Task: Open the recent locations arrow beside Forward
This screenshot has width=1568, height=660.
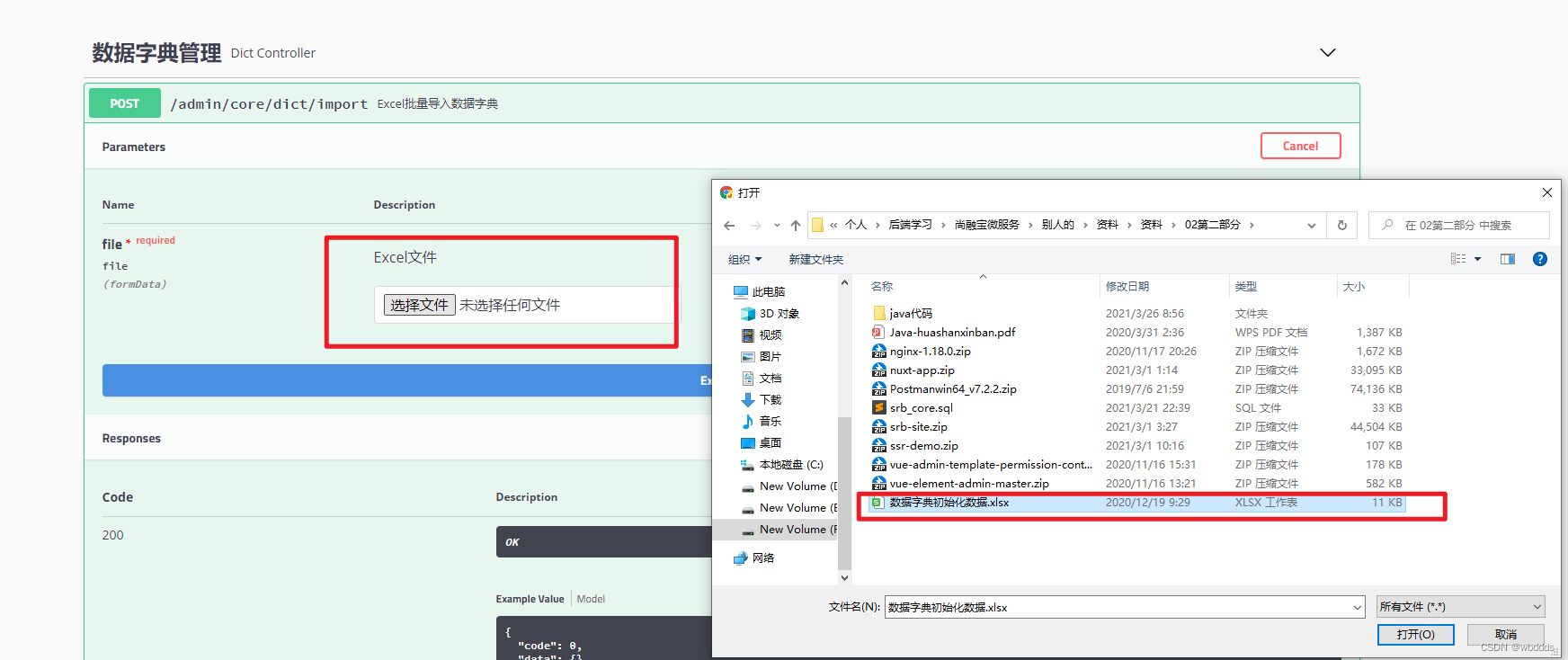Action: [x=777, y=226]
